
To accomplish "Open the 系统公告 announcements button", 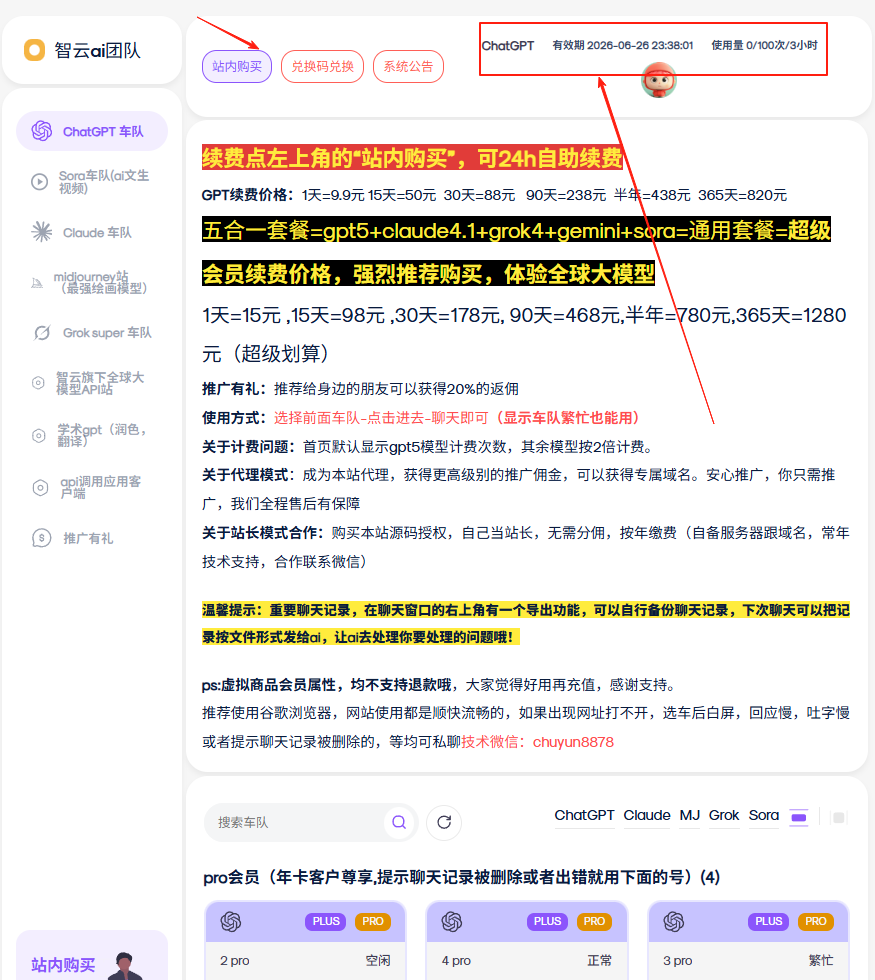I will coord(408,67).
